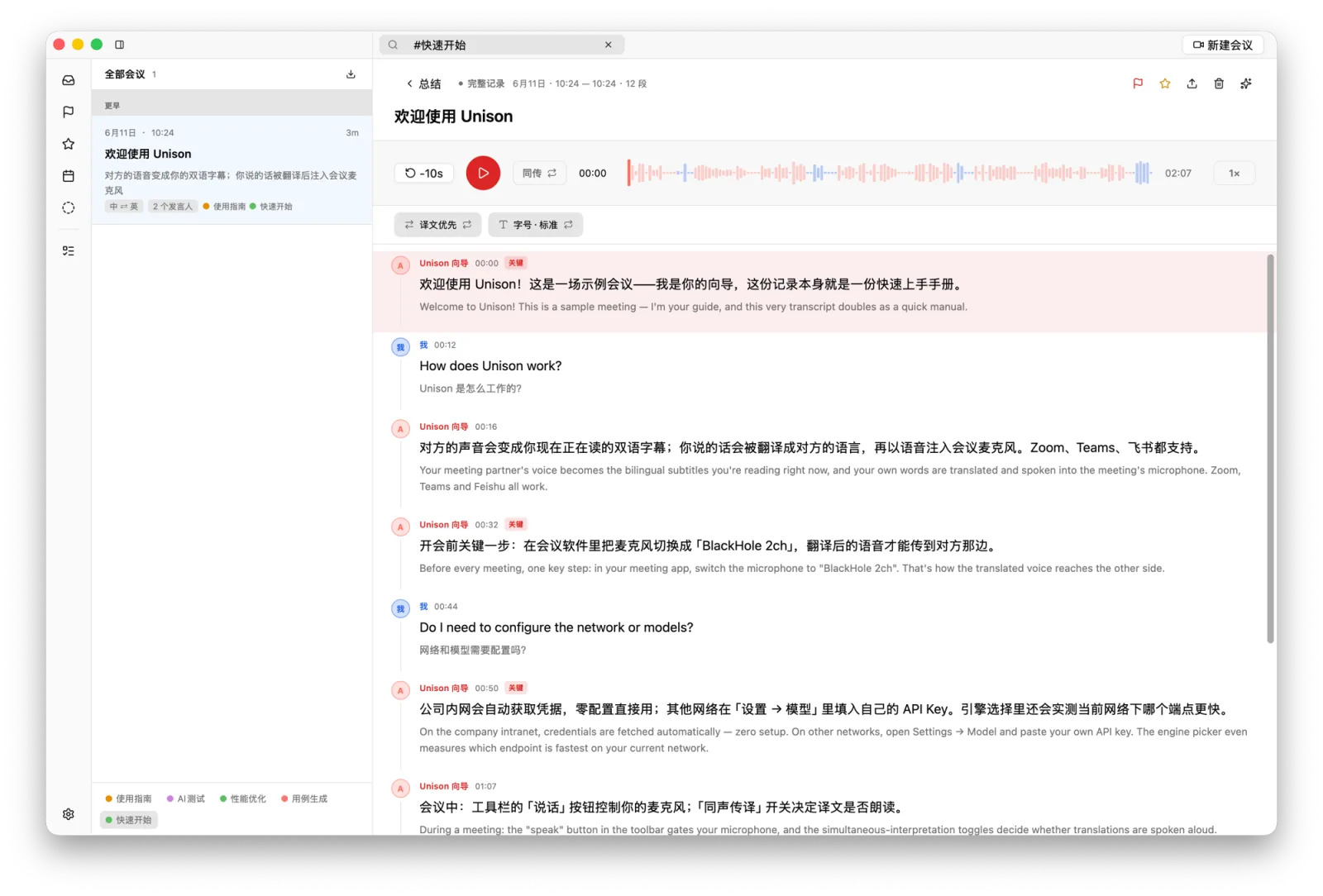Image resolution: width=1323 pixels, height=896 pixels.
Task: Clear the search field with X
Action: tap(609, 45)
